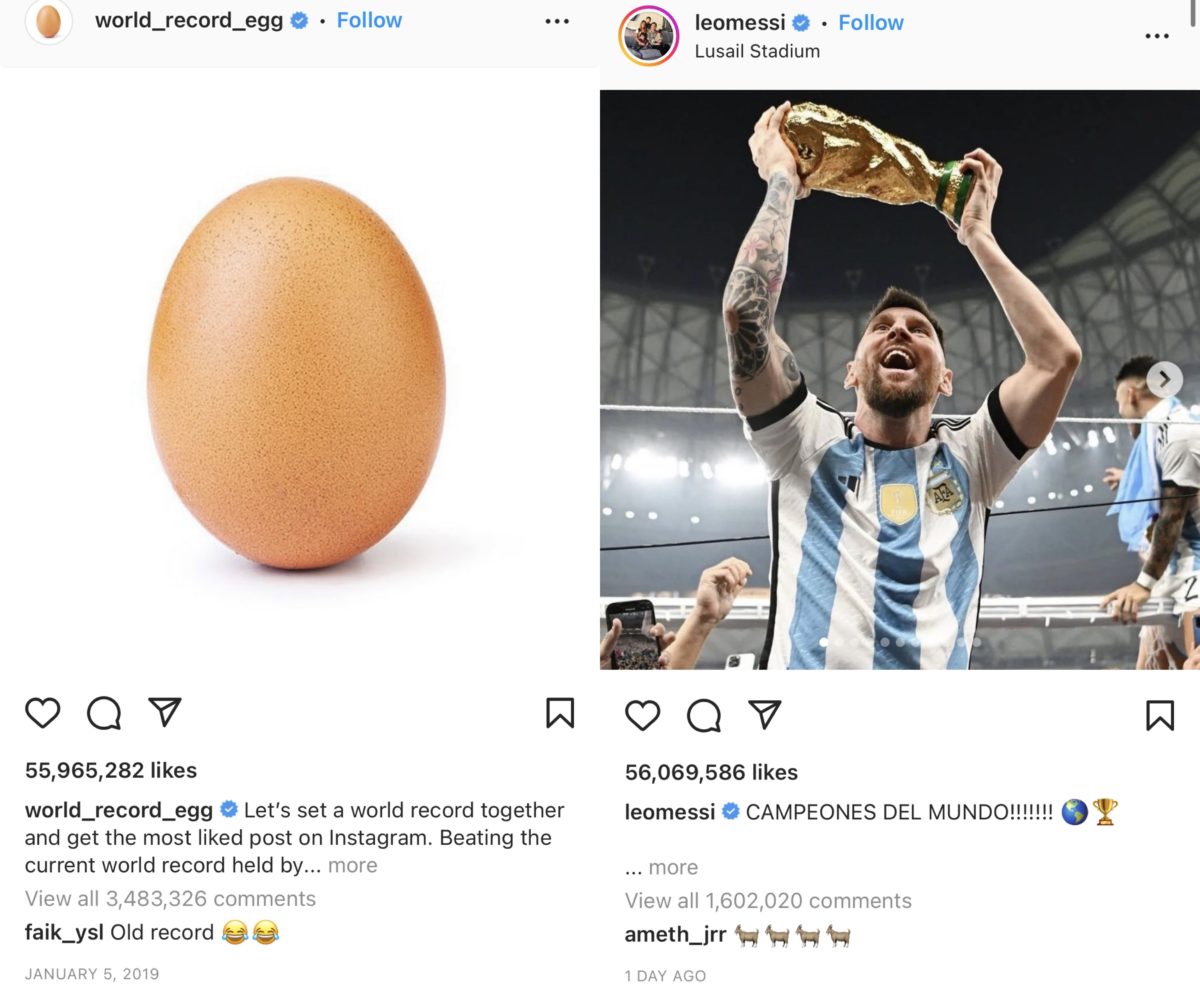This screenshot has width=1200, height=990.
Task: View all 3,483,326 comments
Action: [170, 898]
